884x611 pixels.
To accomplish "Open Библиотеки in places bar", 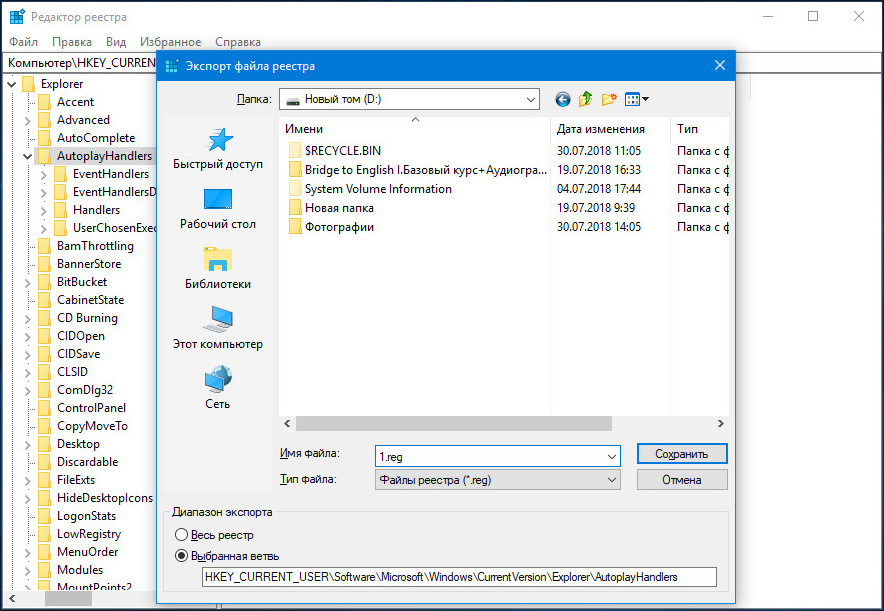I will [x=218, y=269].
